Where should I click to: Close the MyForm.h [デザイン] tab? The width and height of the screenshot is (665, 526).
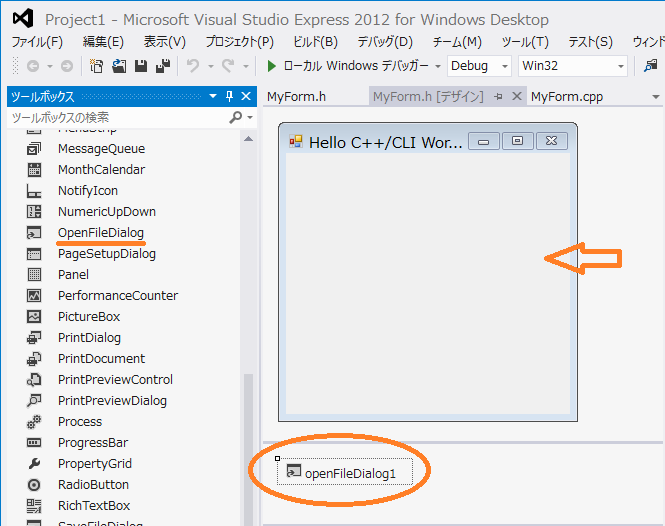[x=517, y=96]
